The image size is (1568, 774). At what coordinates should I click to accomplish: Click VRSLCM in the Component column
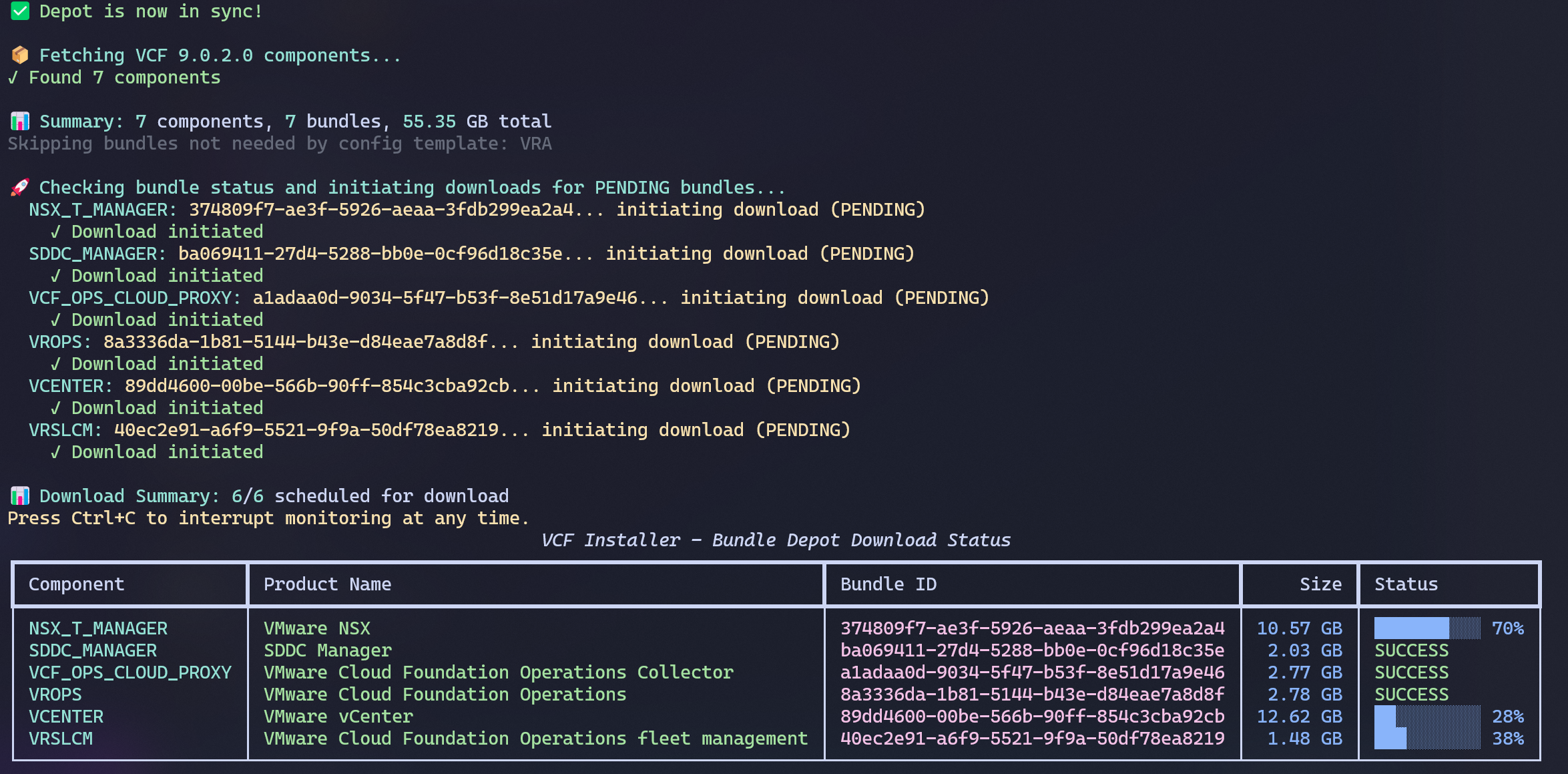tap(61, 739)
